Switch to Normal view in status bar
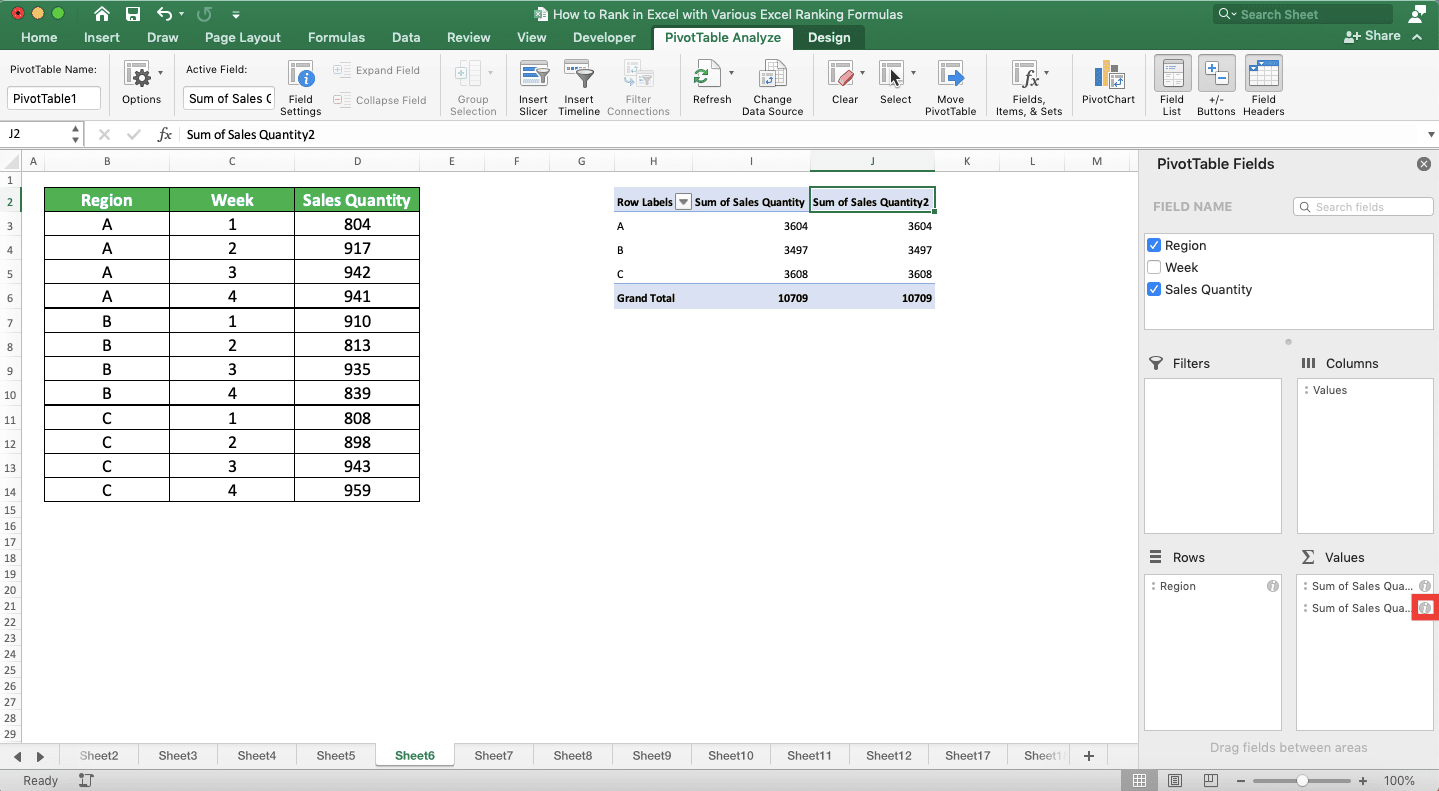Viewport: 1439px width, 791px height. point(1139,780)
